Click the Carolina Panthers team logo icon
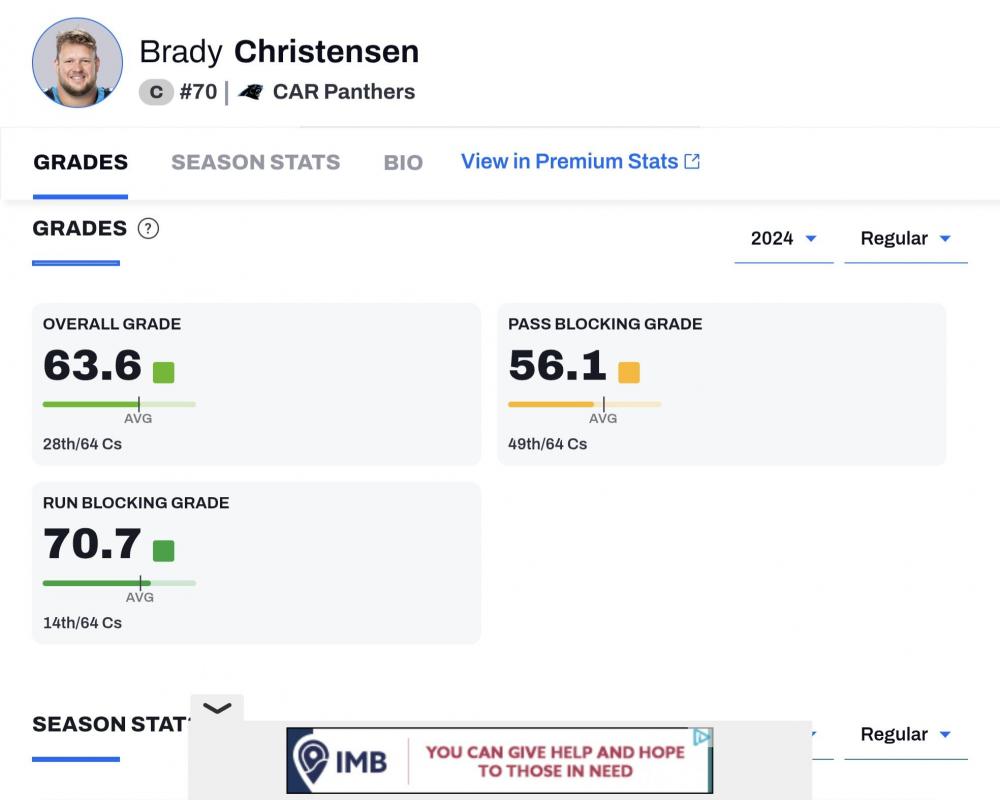This screenshot has height=800, width=1000. tap(250, 92)
